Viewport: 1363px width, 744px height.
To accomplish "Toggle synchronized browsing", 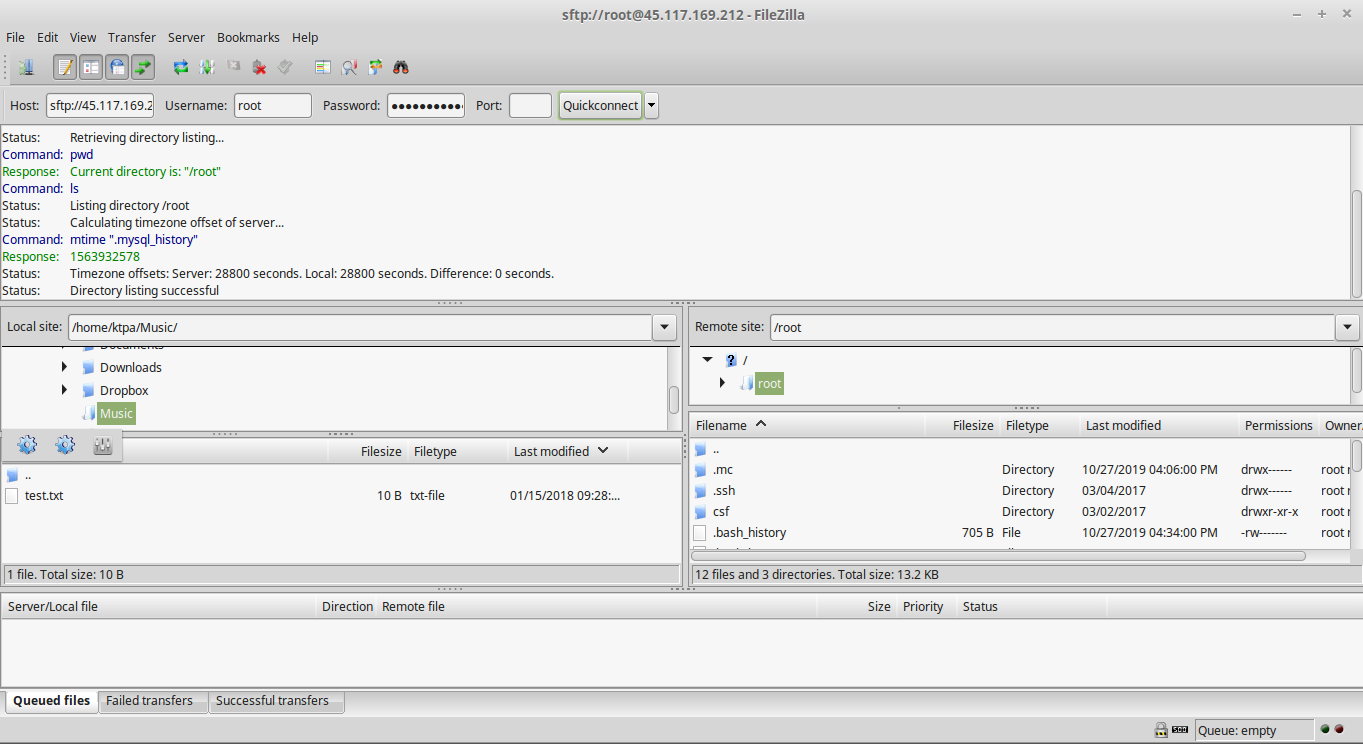I will (x=375, y=67).
